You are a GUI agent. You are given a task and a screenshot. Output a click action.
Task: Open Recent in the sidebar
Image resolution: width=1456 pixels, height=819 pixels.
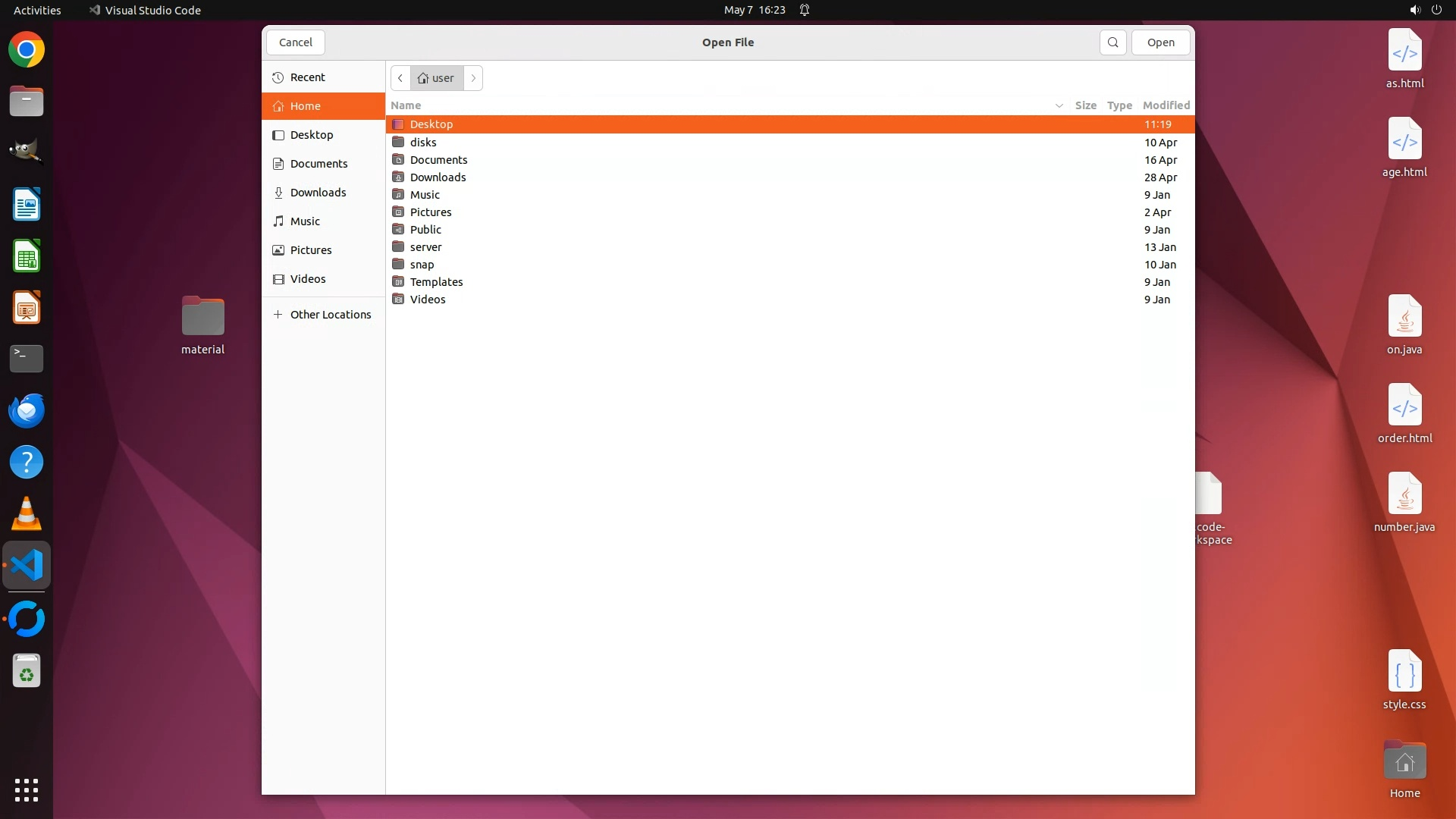tap(307, 77)
